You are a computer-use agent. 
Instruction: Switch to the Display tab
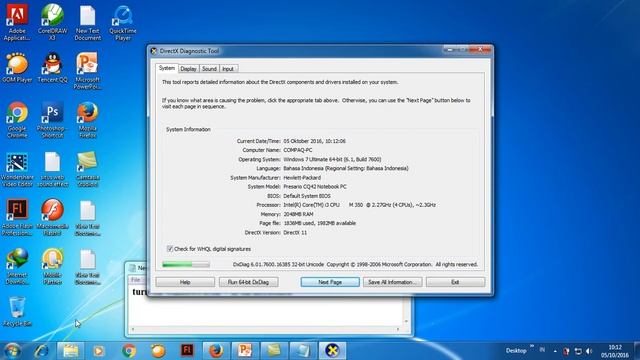click(x=188, y=69)
